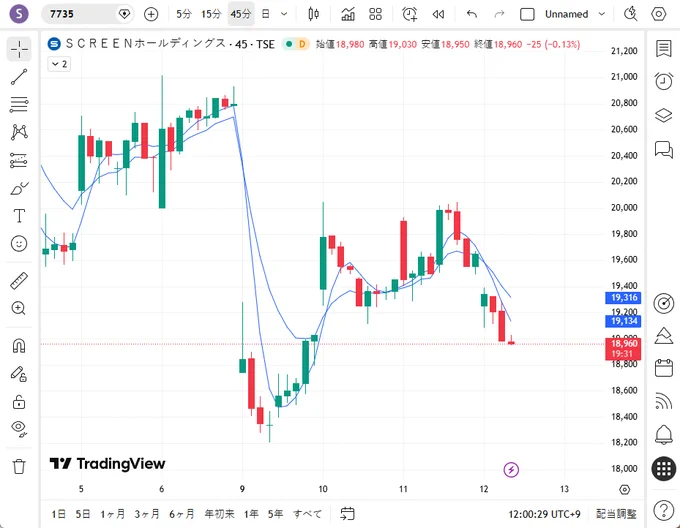The width and height of the screenshot is (680, 528).
Task: Open indicator templates grid
Action: [x=376, y=14]
